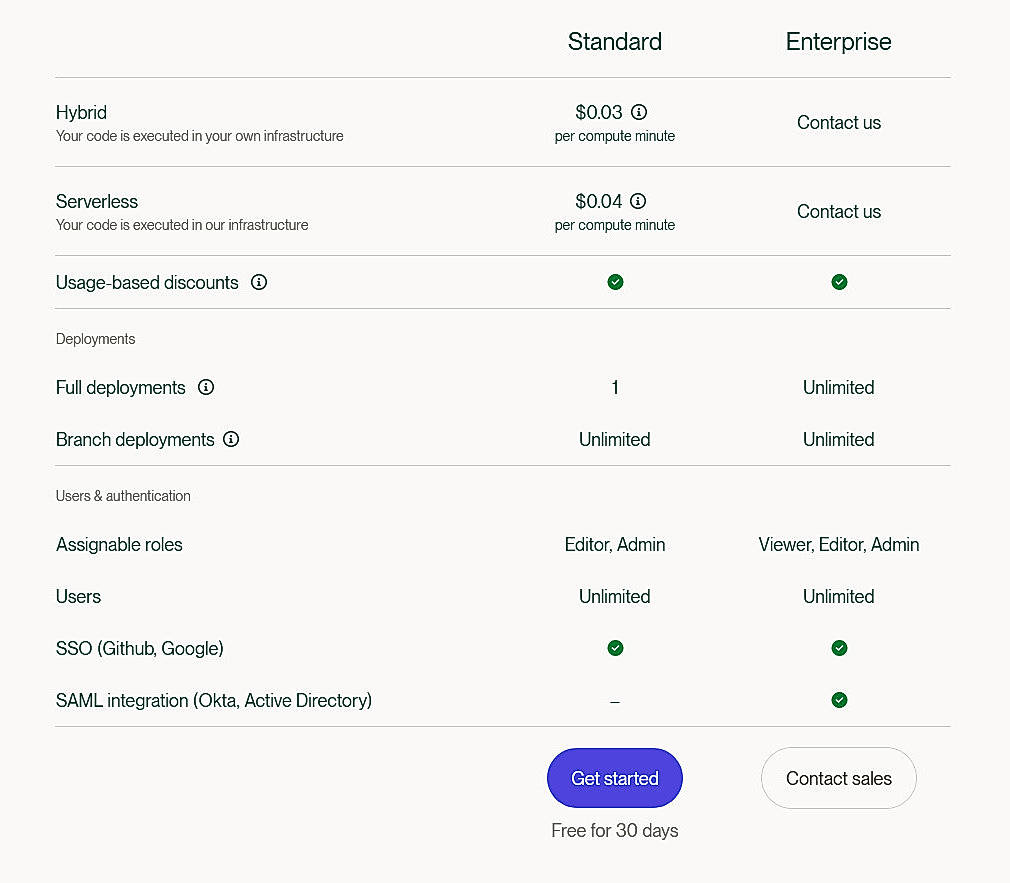
Task: Open the Usage-based discounts info tooltip
Action: [x=259, y=283]
